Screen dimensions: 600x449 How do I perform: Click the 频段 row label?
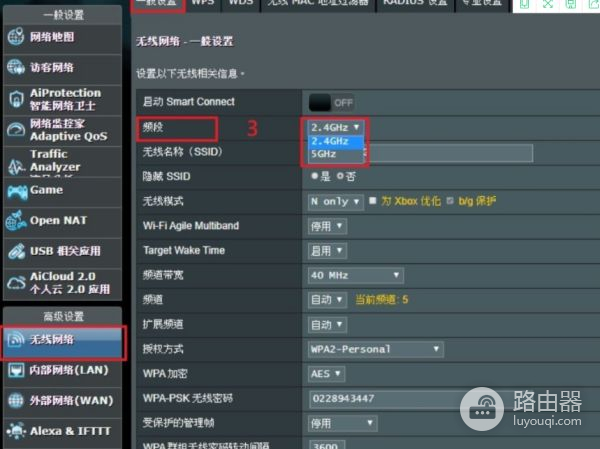[x=153, y=127]
